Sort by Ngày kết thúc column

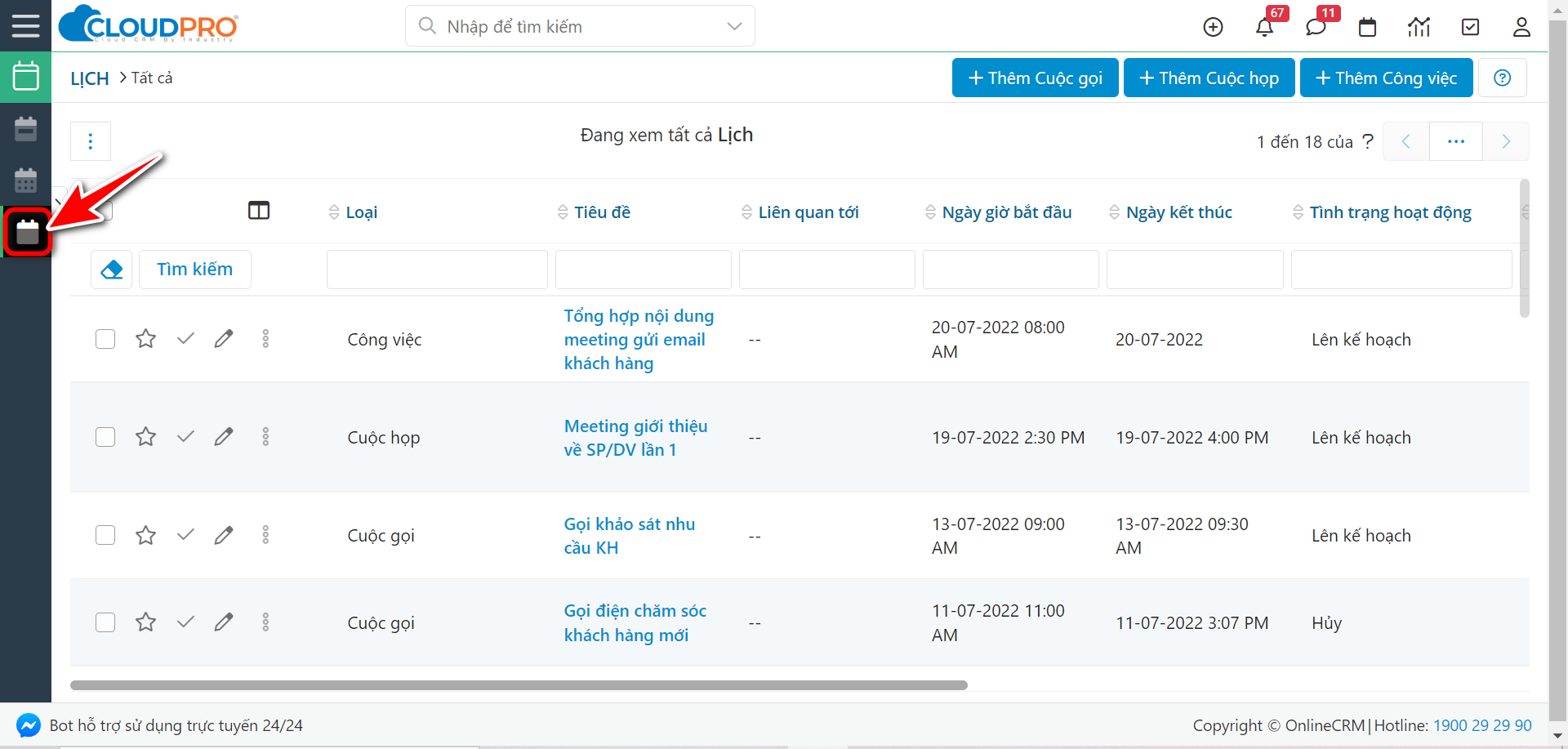point(1170,212)
